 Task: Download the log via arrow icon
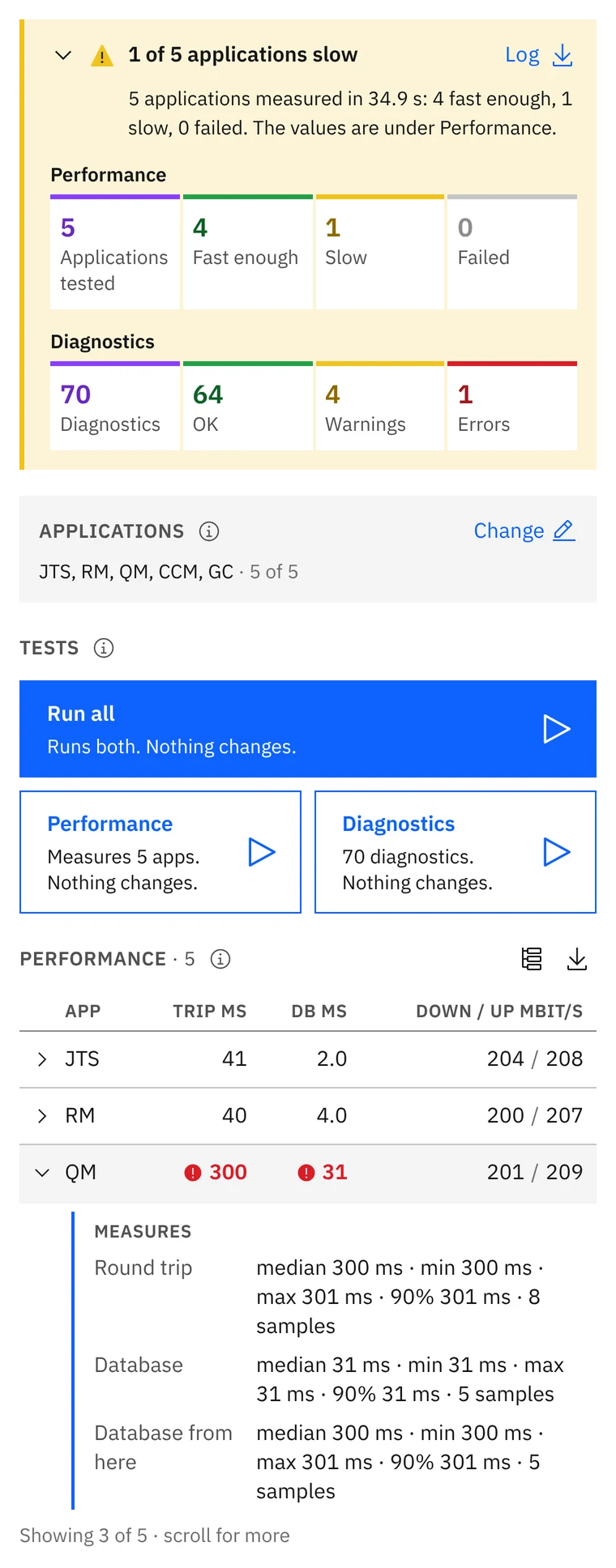point(563,55)
